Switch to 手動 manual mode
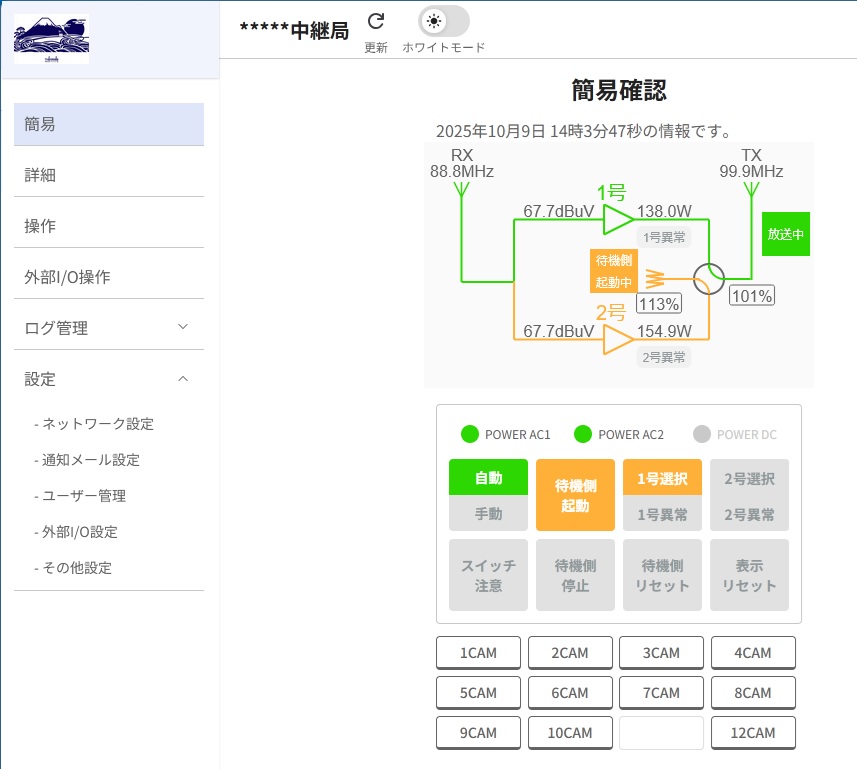 [x=488, y=514]
